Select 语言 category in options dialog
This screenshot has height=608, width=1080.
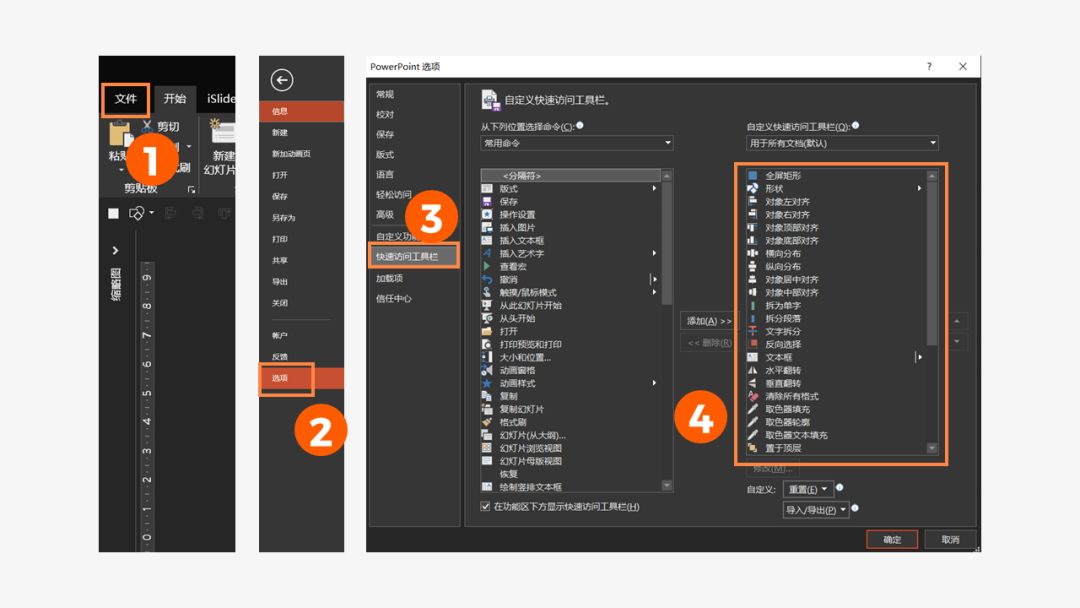pyautogui.click(x=385, y=175)
